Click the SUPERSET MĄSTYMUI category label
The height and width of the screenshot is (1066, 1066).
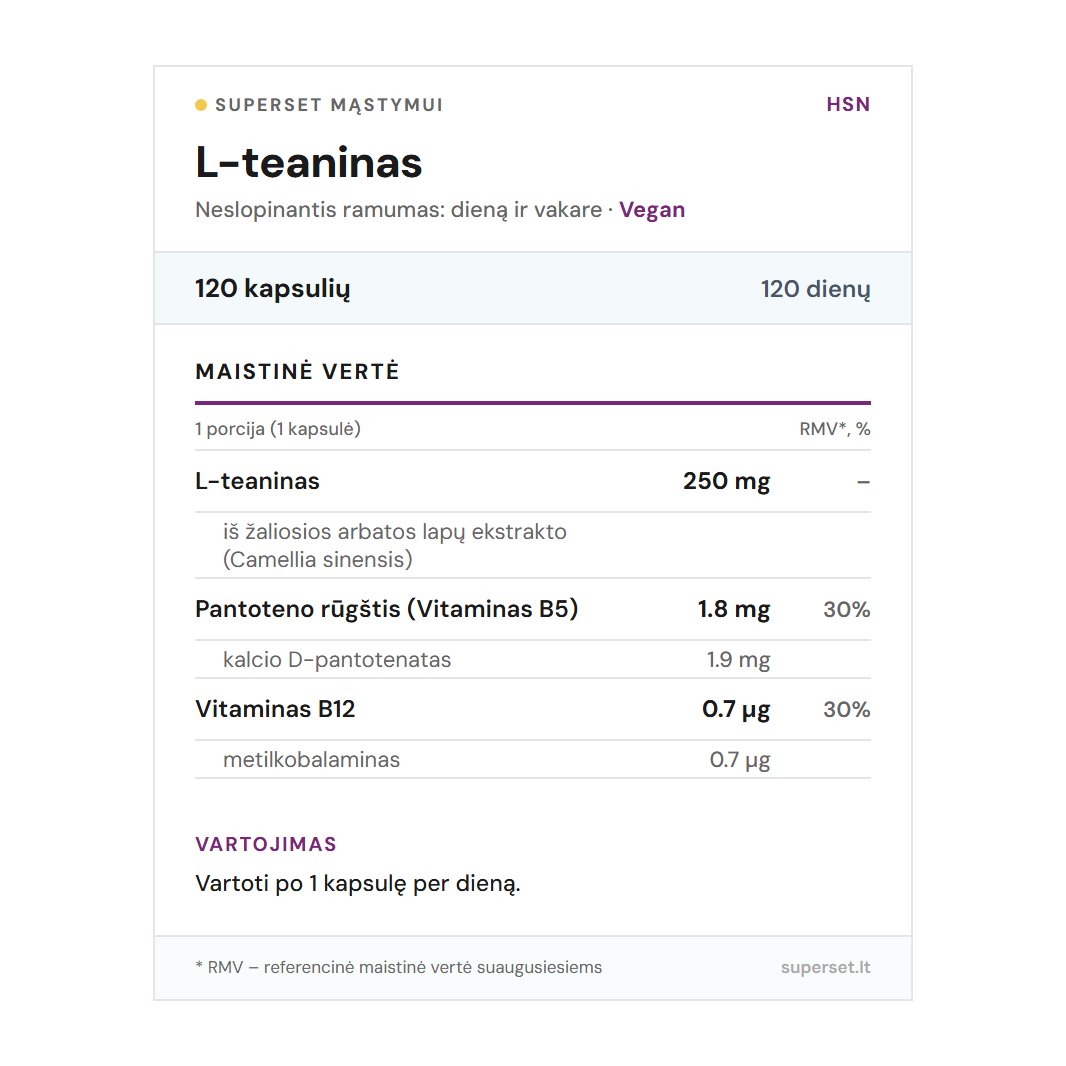coord(329,105)
